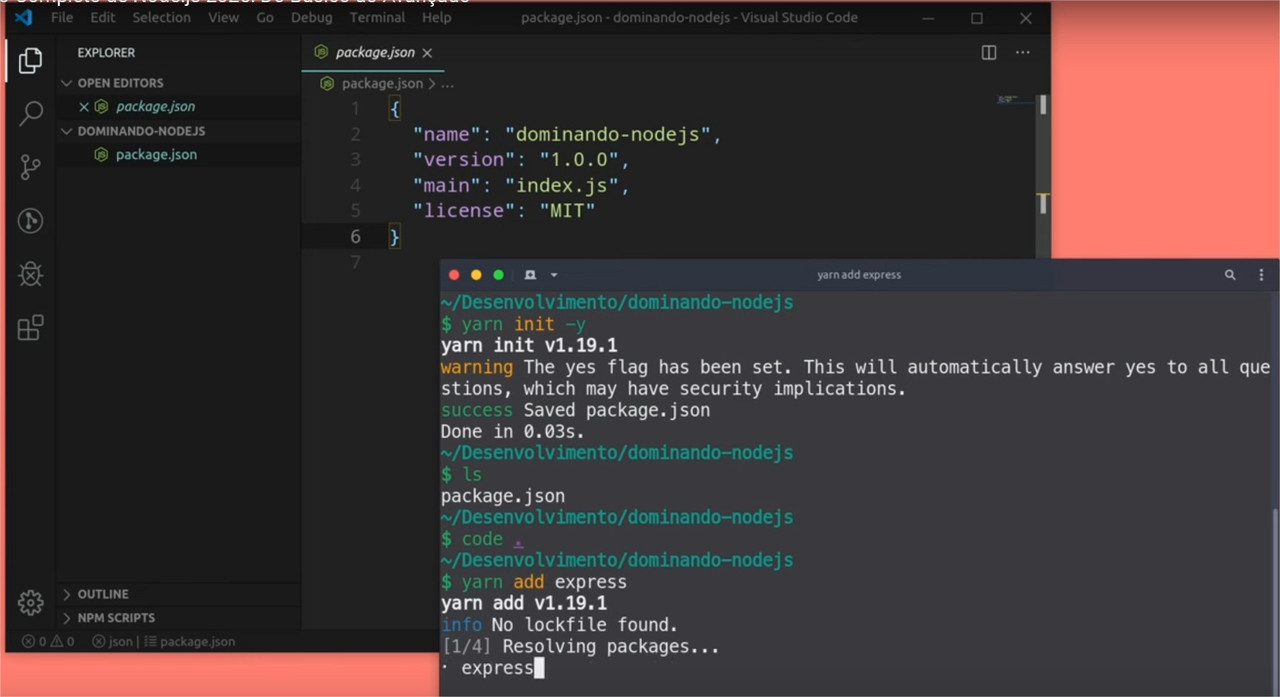Viewport: 1280px width, 697px height.
Task: Maximize the VS Code window
Action: click(x=977, y=18)
